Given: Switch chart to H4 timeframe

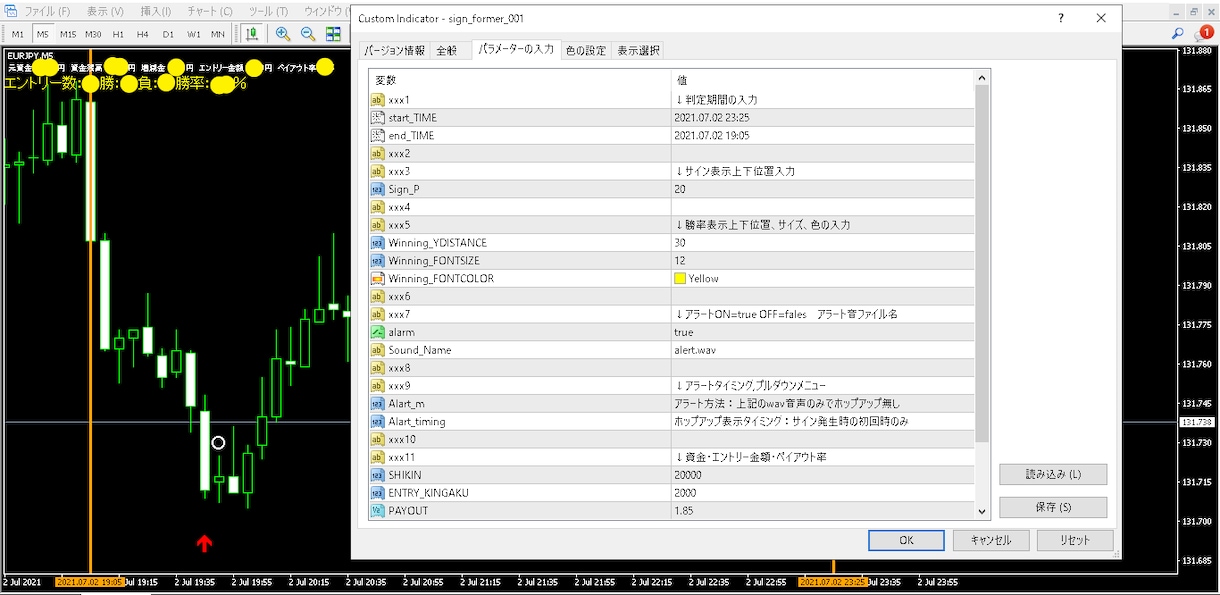Looking at the screenshot, I should pos(143,34).
